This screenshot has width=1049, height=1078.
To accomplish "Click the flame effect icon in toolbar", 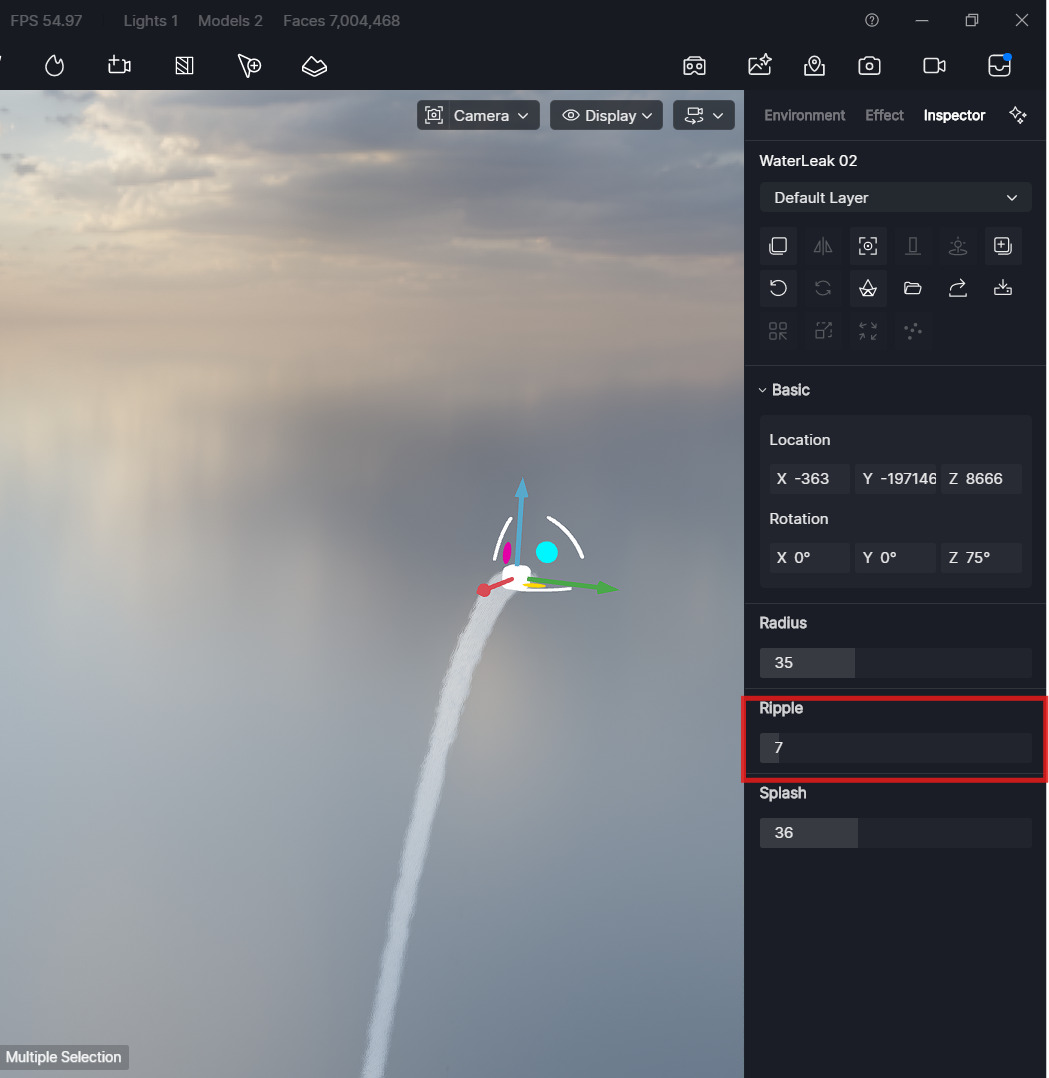I will pyautogui.click(x=55, y=66).
